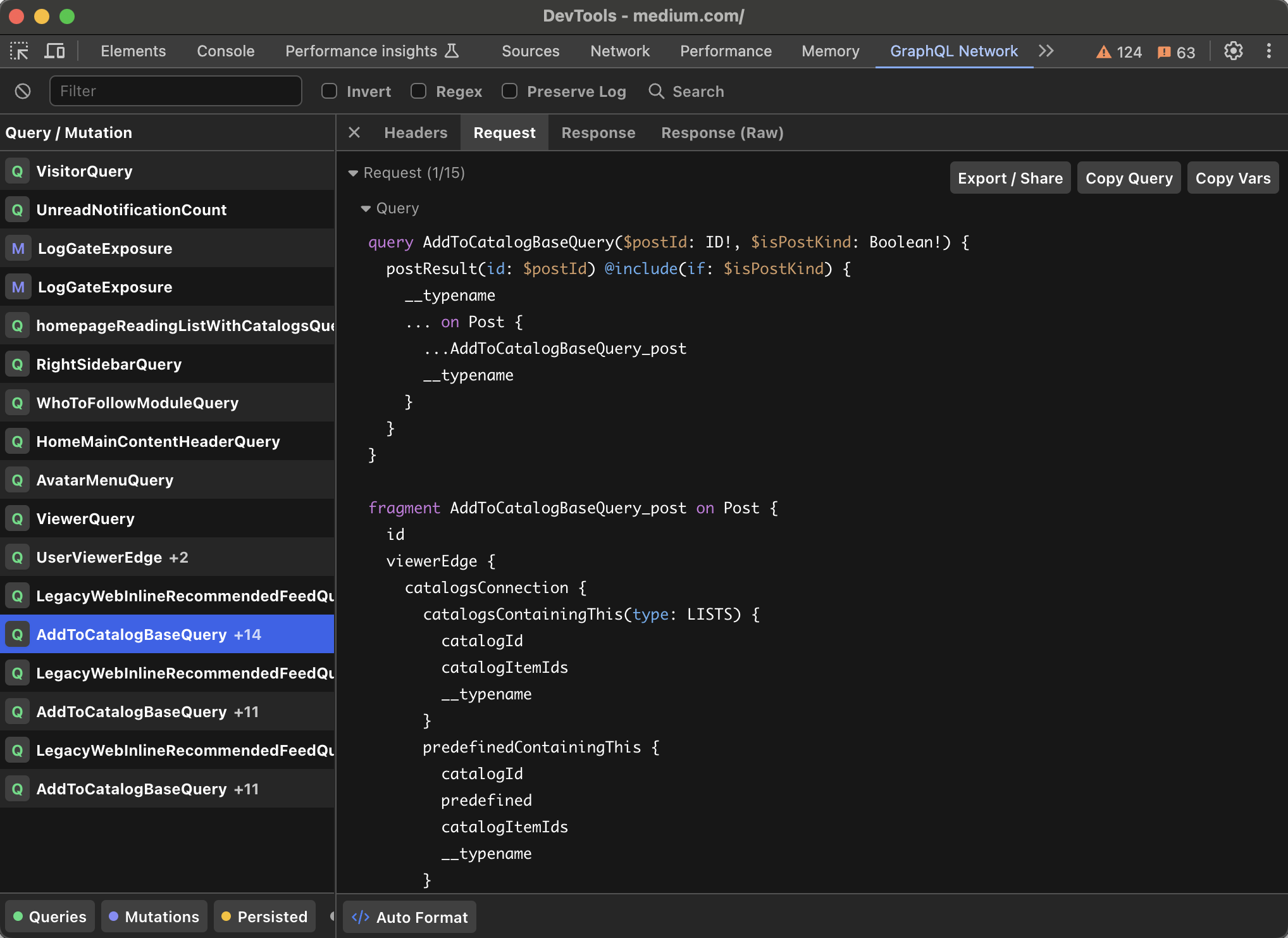
Task: Enable the Regex checkbox
Action: coord(418,91)
